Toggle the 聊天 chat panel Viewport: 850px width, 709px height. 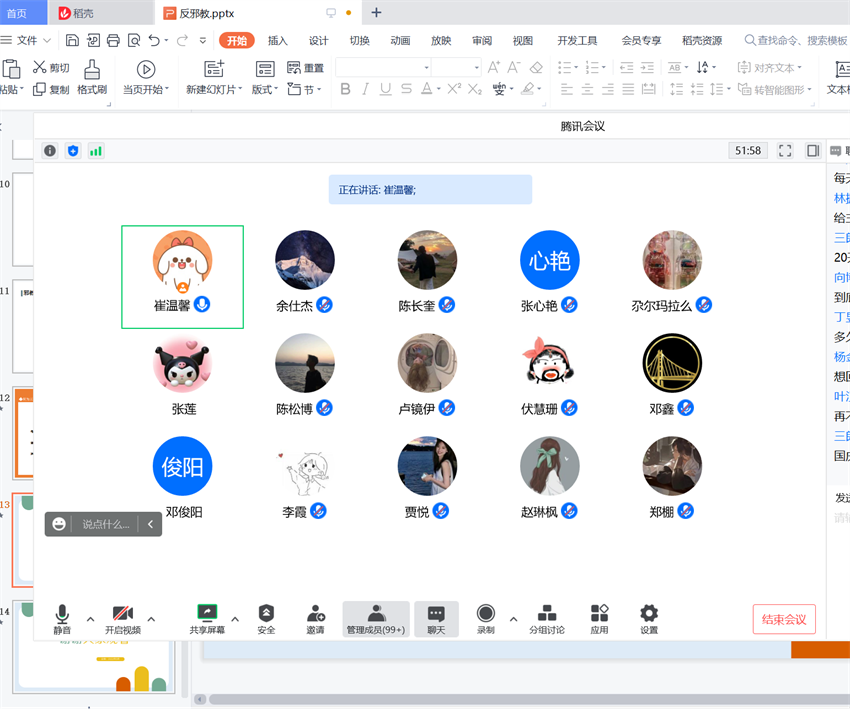[436, 619]
